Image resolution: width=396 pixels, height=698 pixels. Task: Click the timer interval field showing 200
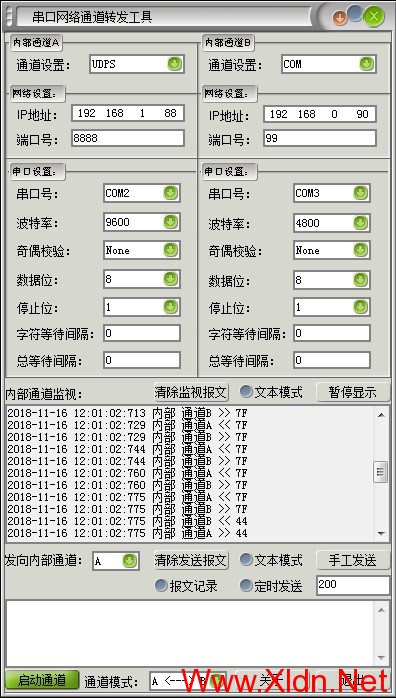click(x=353, y=585)
